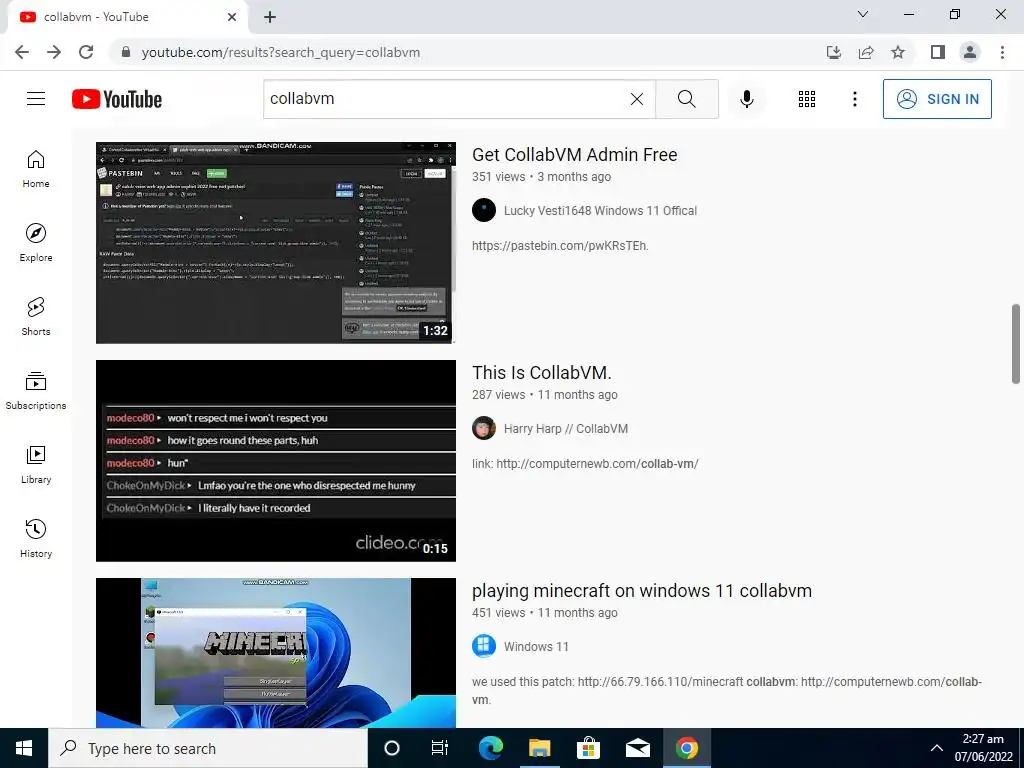The width and height of the screenshot is (1024, 768).
Task: Click the lock site-info icon
Action: 126,52
